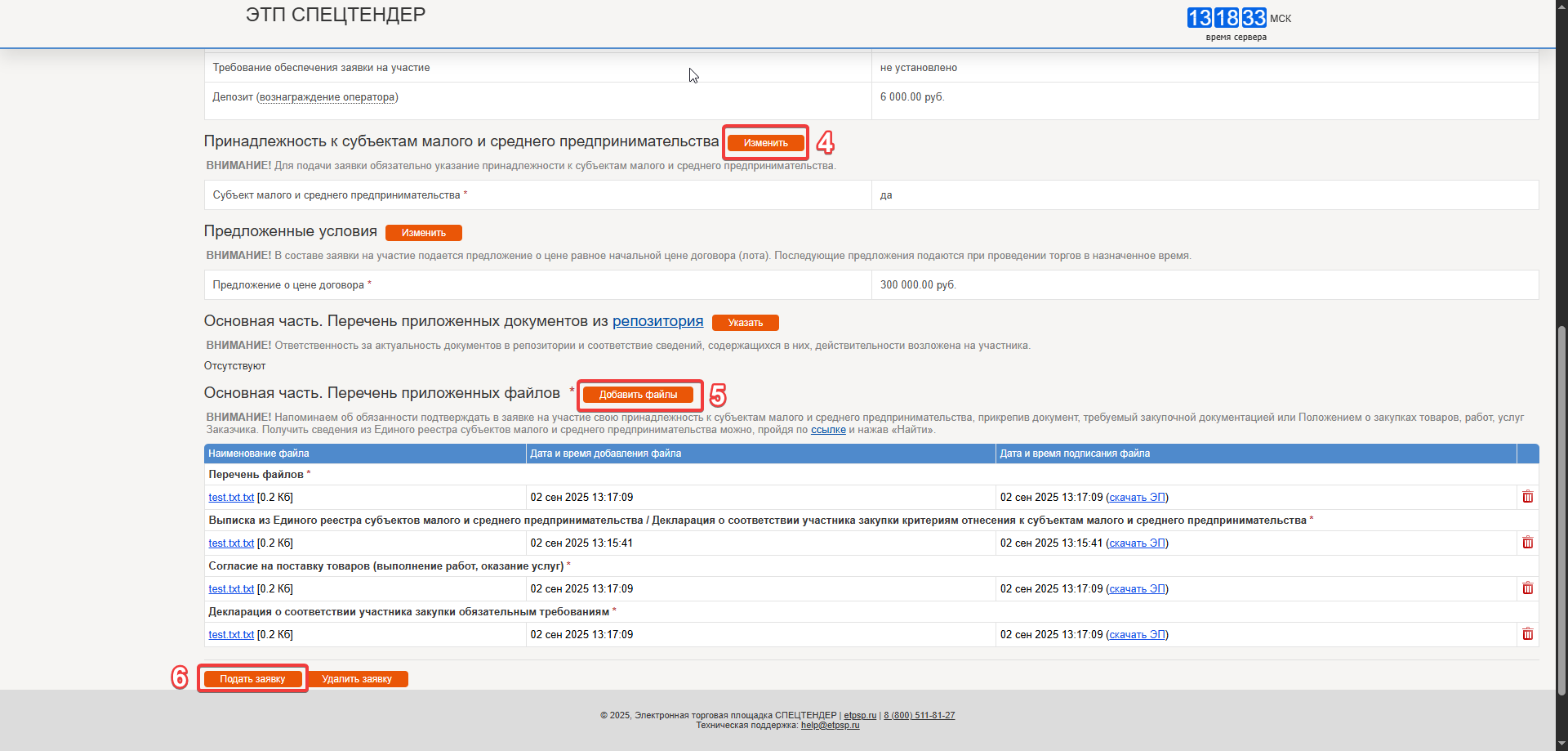Download signature for Перечень файлов file
1568x751 pixels.
(x=1137, y=498)
